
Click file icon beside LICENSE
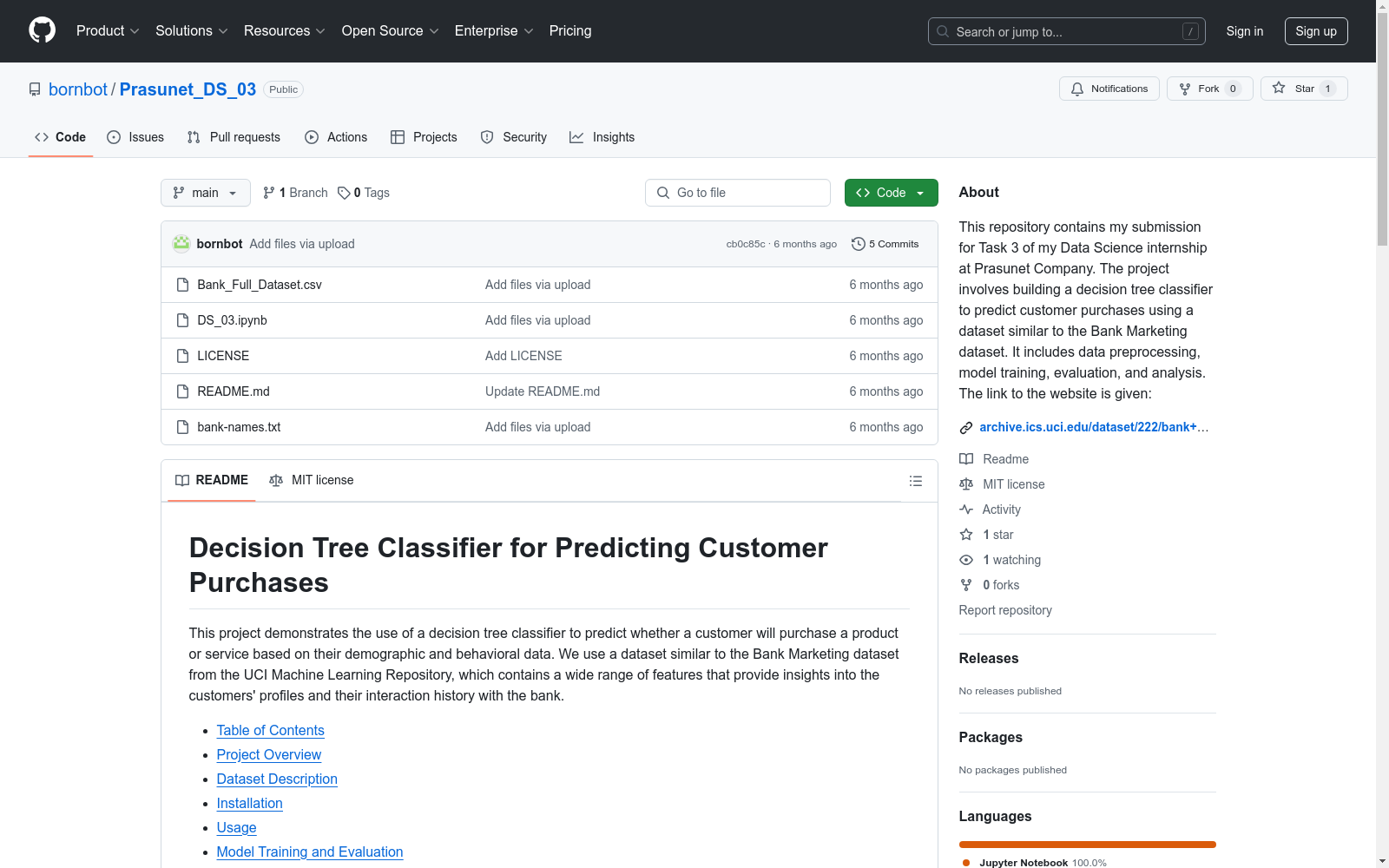click(182, 356)
